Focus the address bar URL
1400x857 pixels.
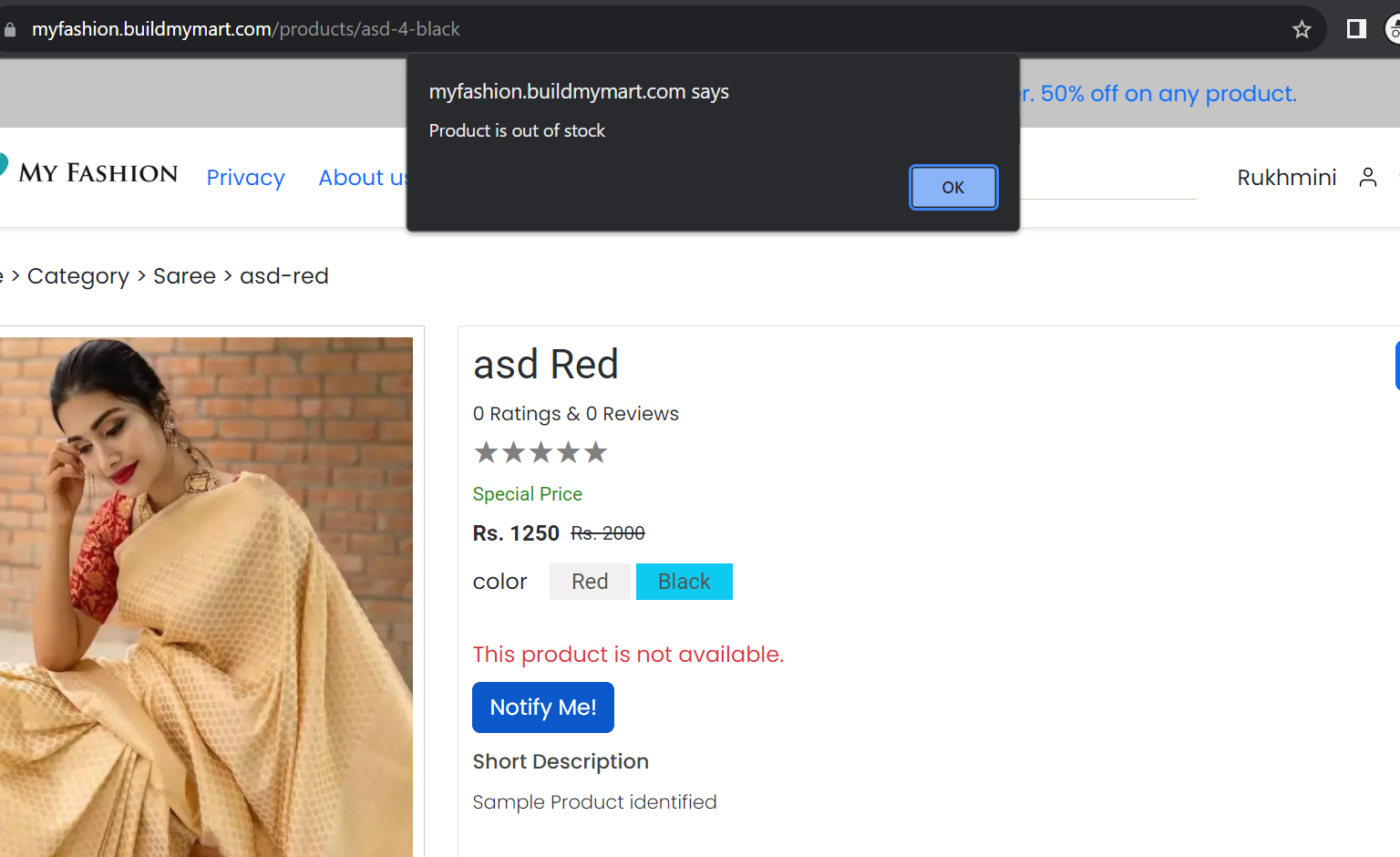[x=246, y=29]
